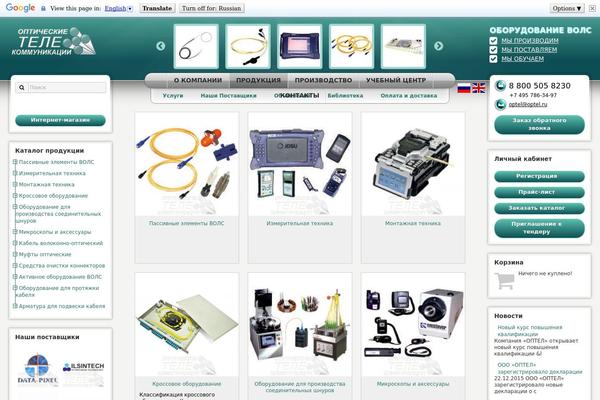Focus the site search input field
The image size is (600, 400).
click(67, 87)
